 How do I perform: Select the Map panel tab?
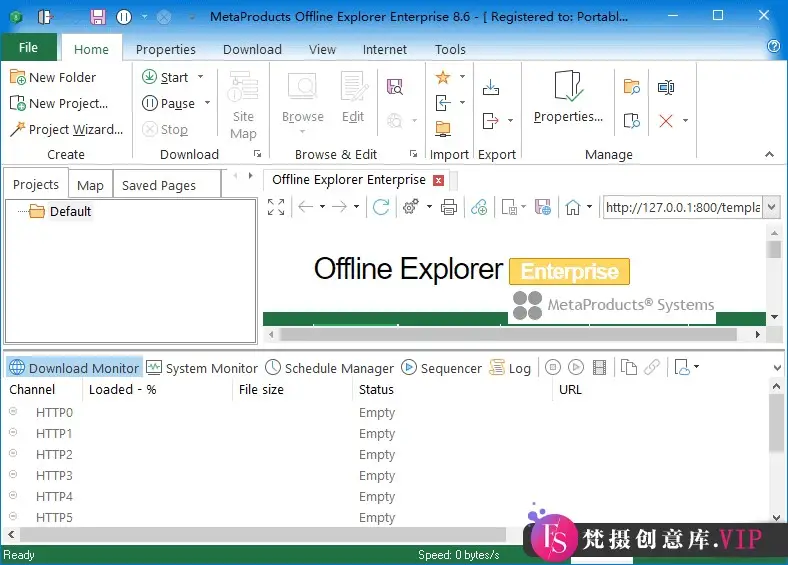90,185
